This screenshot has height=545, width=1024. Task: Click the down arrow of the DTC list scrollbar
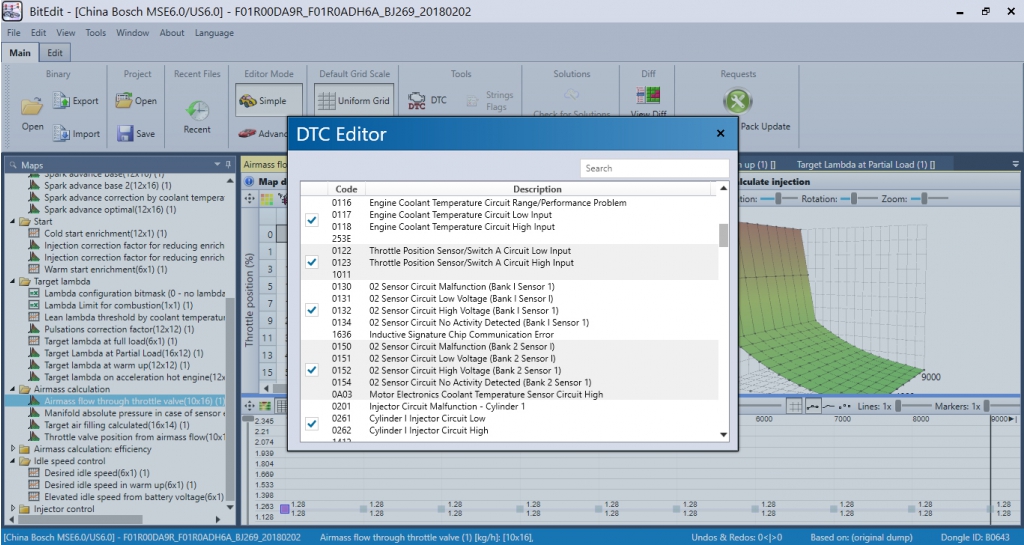[x=723, y=435]
